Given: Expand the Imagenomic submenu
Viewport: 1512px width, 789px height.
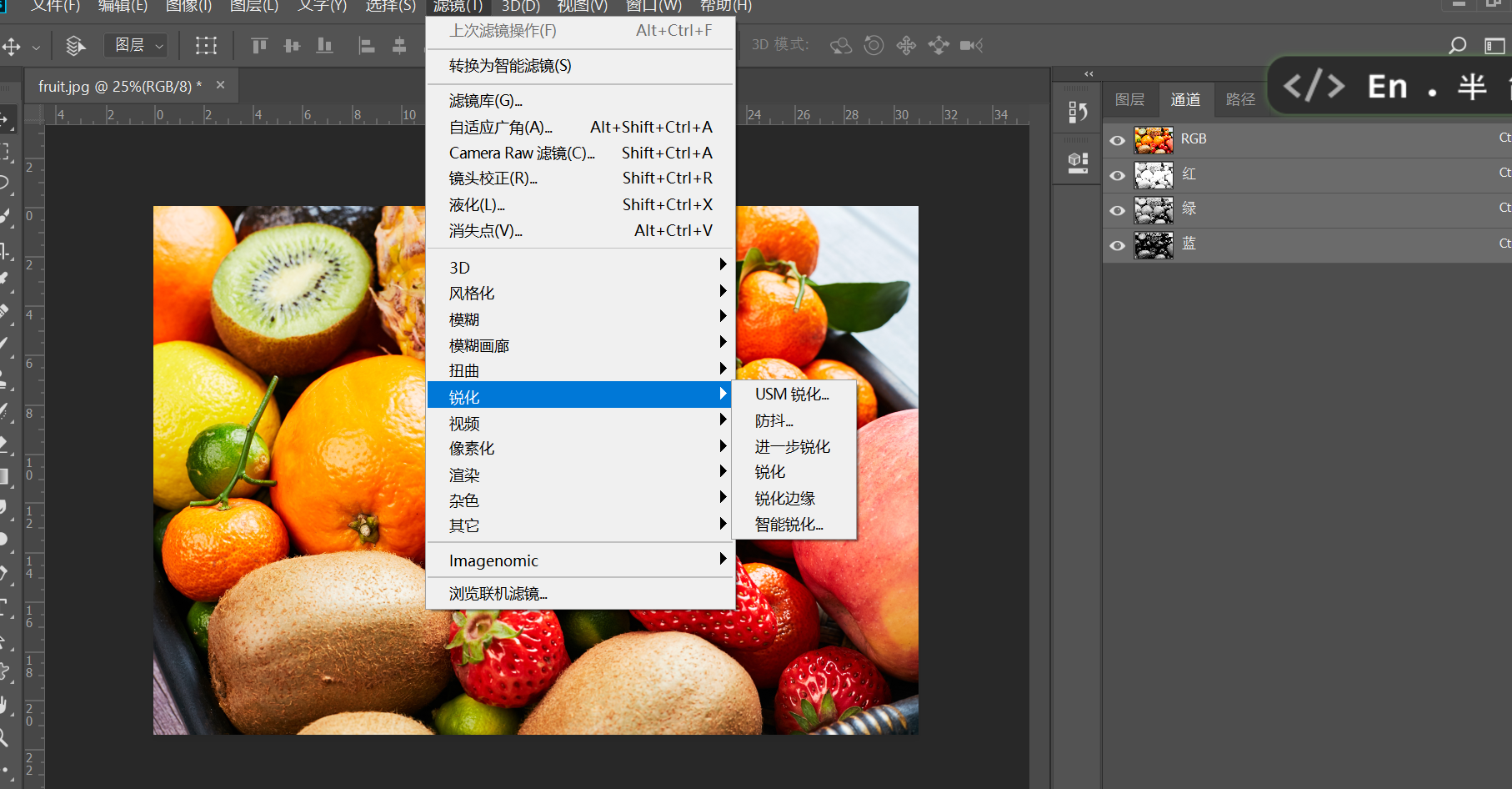Looking at the screenshot, I should coord(580,560).
